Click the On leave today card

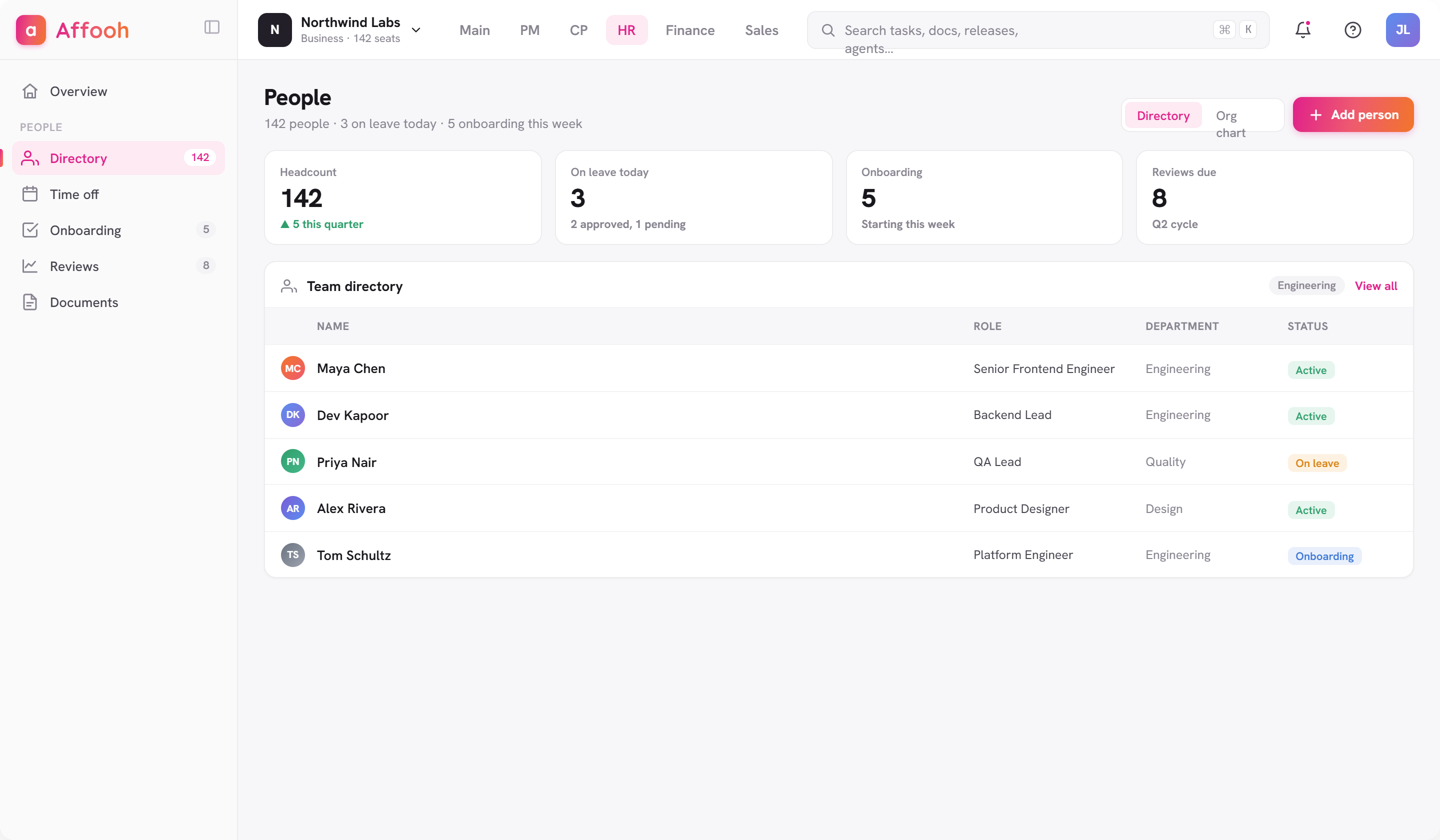693,197
